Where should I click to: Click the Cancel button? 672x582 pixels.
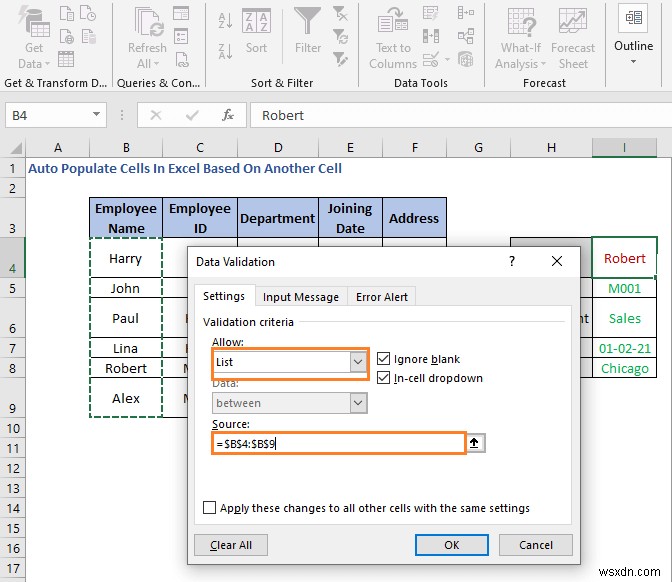click(x=536, y=545)
